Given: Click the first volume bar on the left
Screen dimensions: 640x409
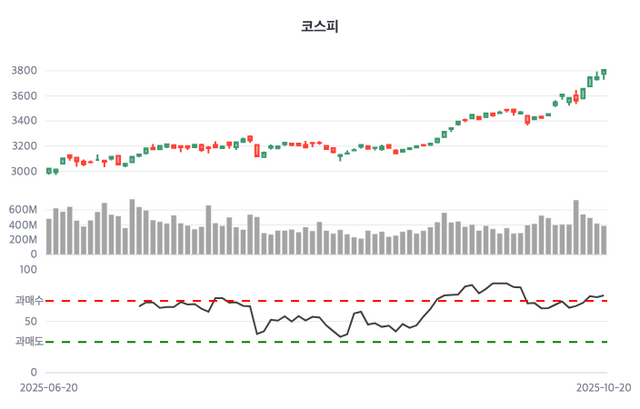Looking at the screenshot, I should [x=49, y=237].
